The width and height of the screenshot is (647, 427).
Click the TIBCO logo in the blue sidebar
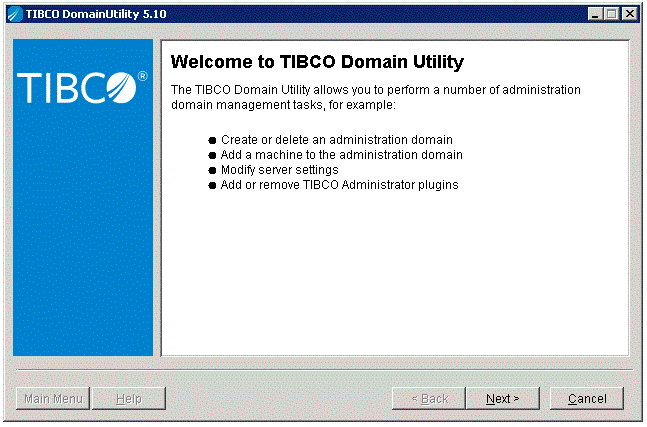[82, 87]
